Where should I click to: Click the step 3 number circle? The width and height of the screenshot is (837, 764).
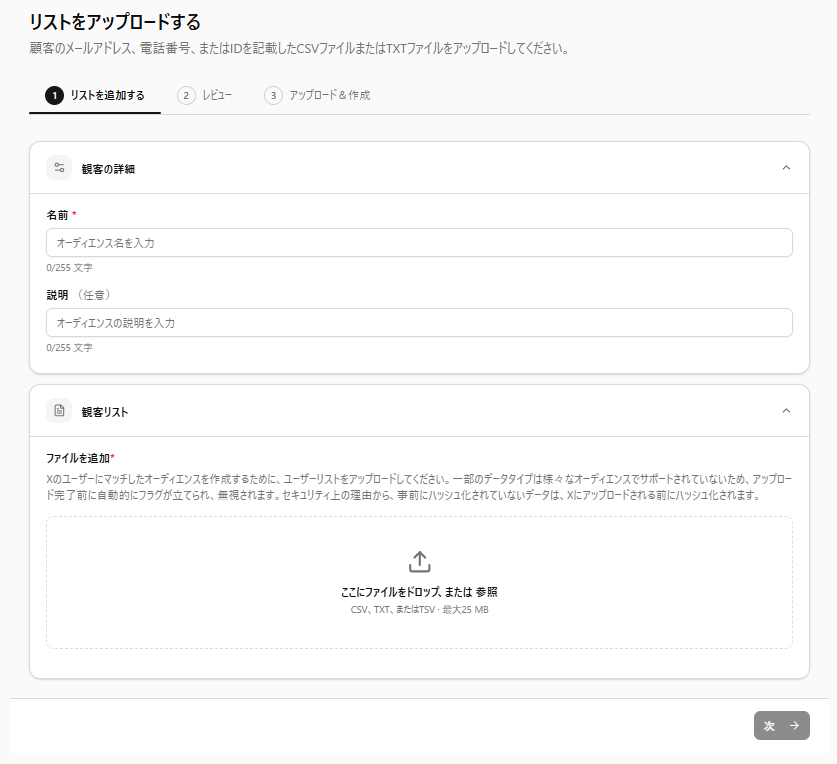pyautogui.click(x=273, y=96)
